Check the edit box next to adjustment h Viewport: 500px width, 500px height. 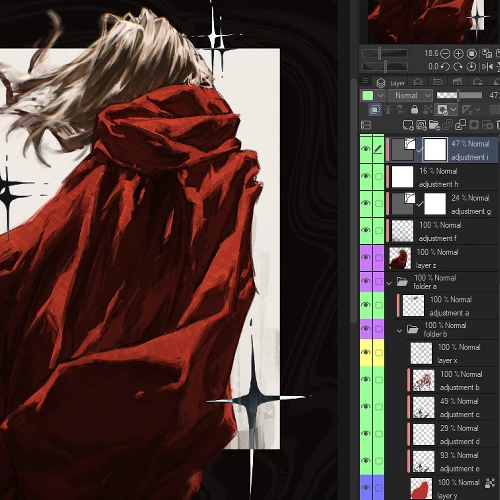pyautogui.click(x=379, y=176)
